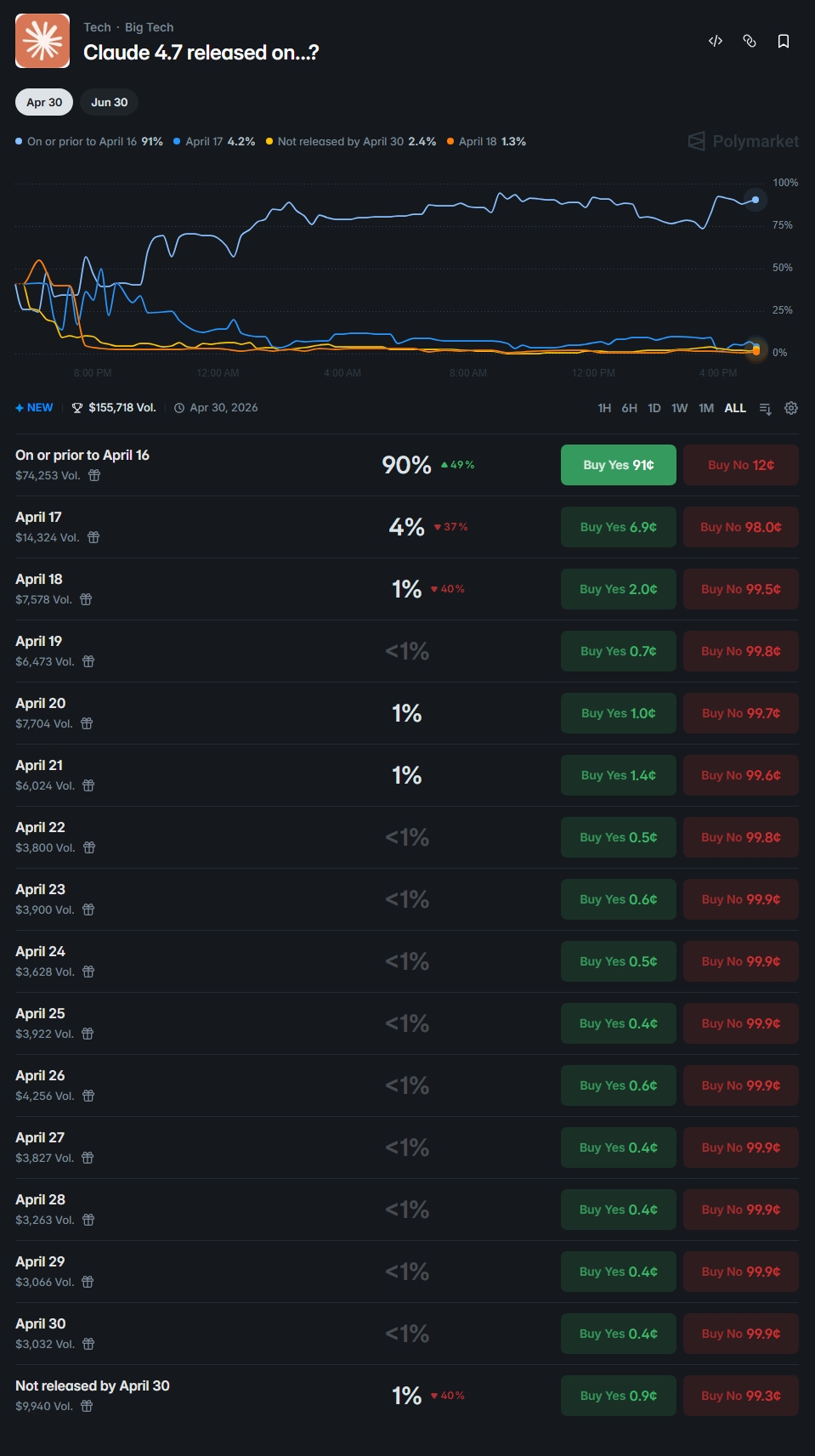The width and height of the screenshot is (815, 1456).
Task: Select ALL time range
Action: [x=735, y=408]
